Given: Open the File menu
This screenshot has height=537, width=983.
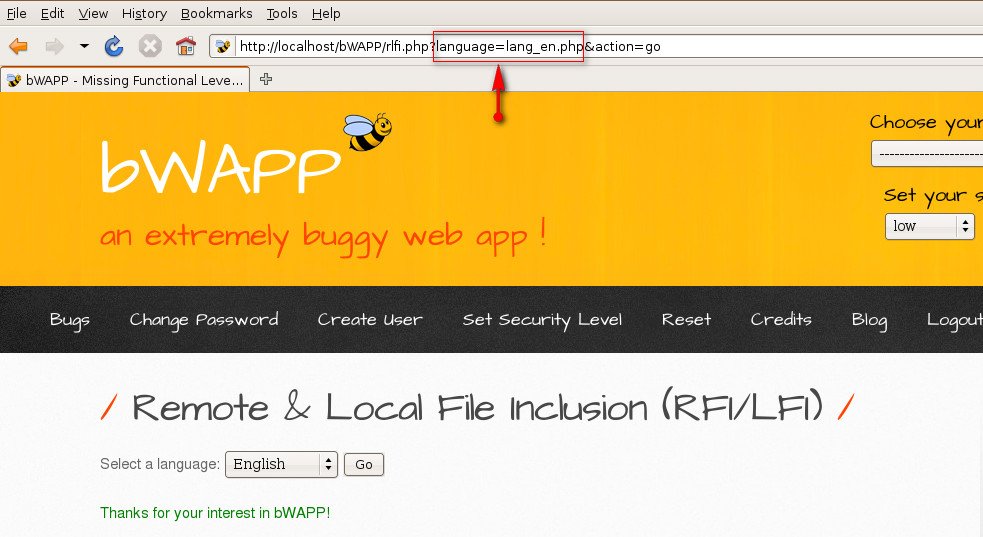Looking at the screenshot, I should (x=16, y=13).
